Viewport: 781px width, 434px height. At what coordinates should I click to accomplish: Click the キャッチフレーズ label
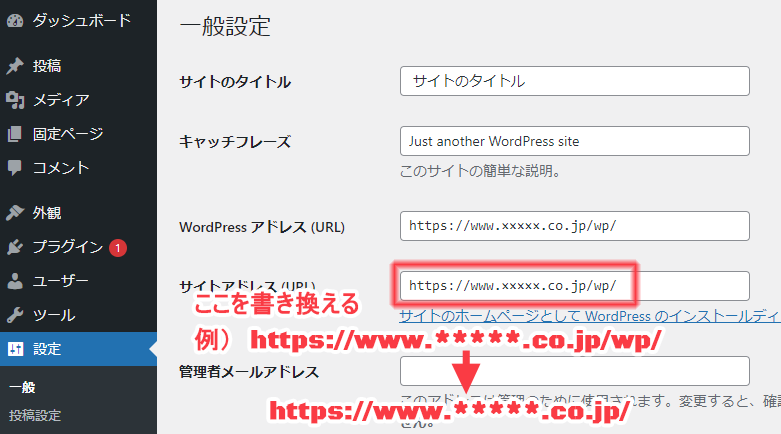[235, 142]
